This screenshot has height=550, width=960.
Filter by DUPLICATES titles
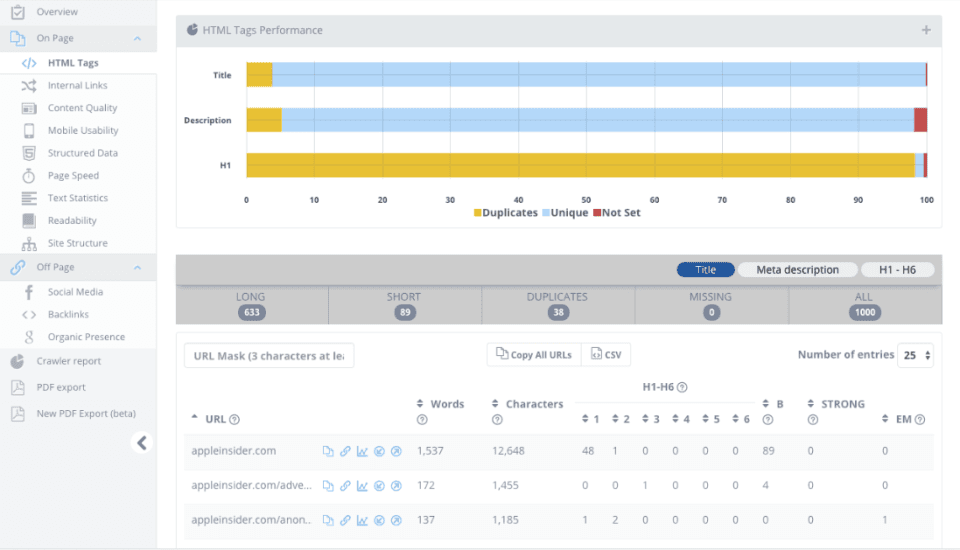[558, 304]
